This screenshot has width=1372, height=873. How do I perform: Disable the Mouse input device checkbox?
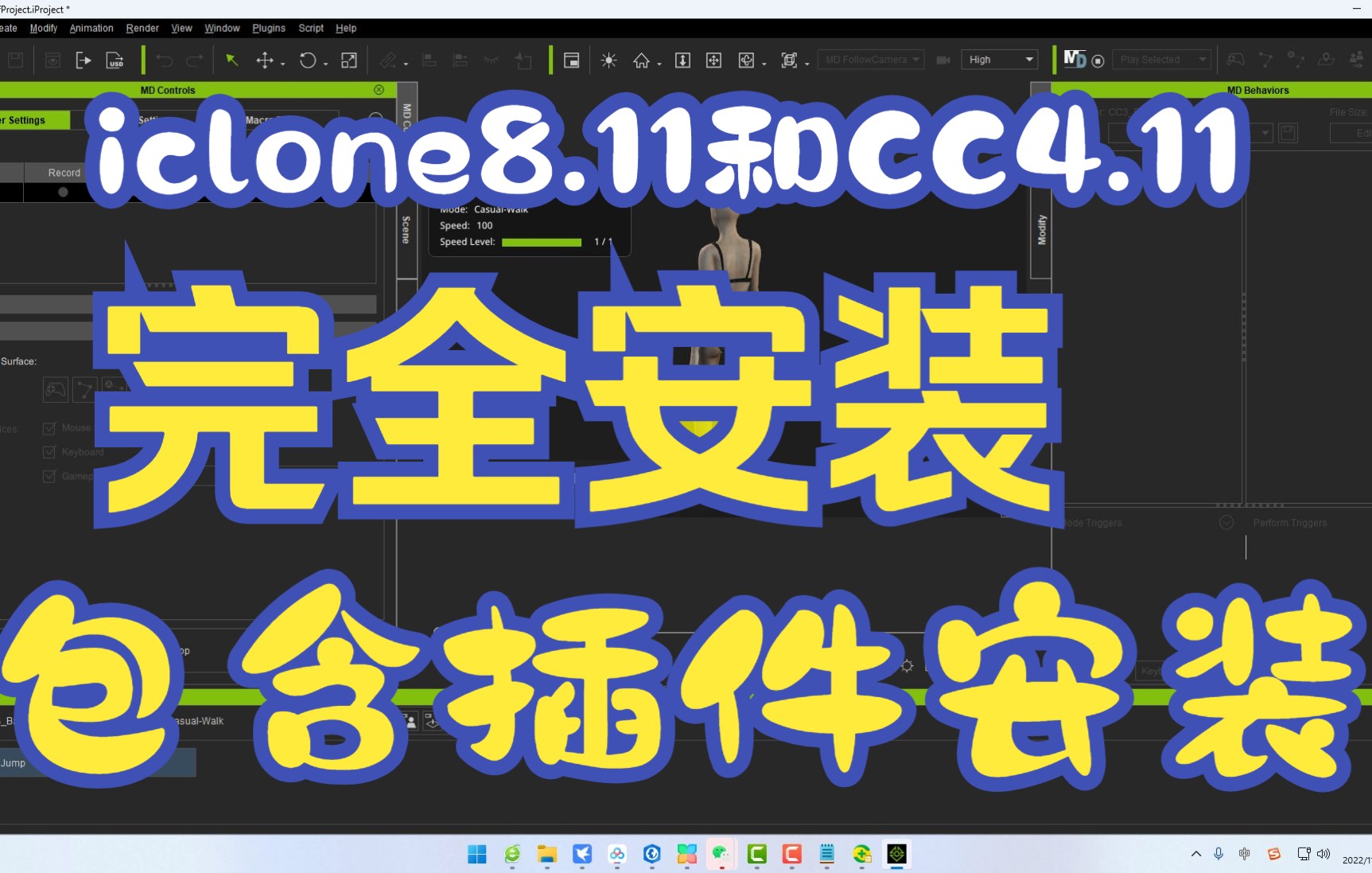(x=49, y=427)
